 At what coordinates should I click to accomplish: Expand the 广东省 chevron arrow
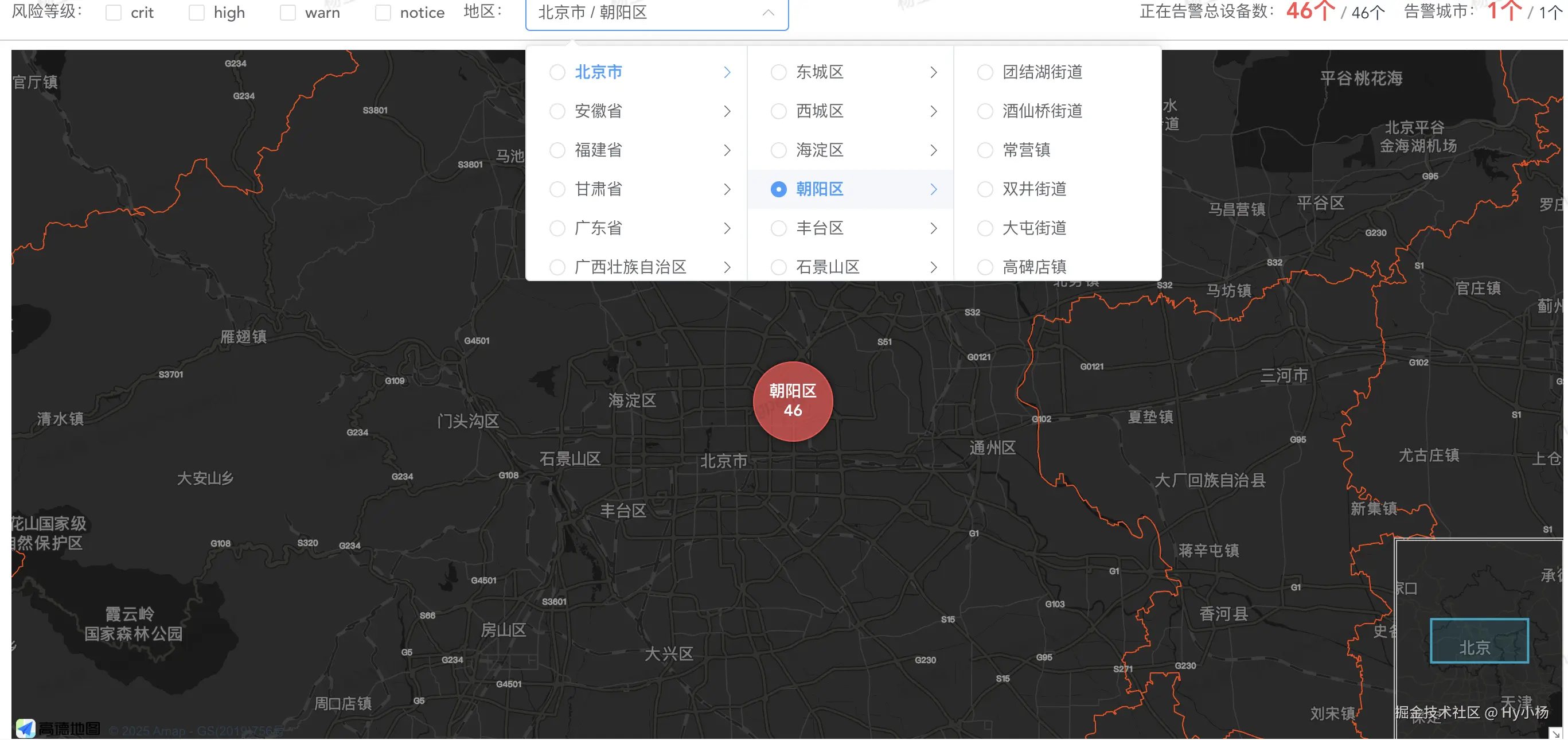point(727,228)
